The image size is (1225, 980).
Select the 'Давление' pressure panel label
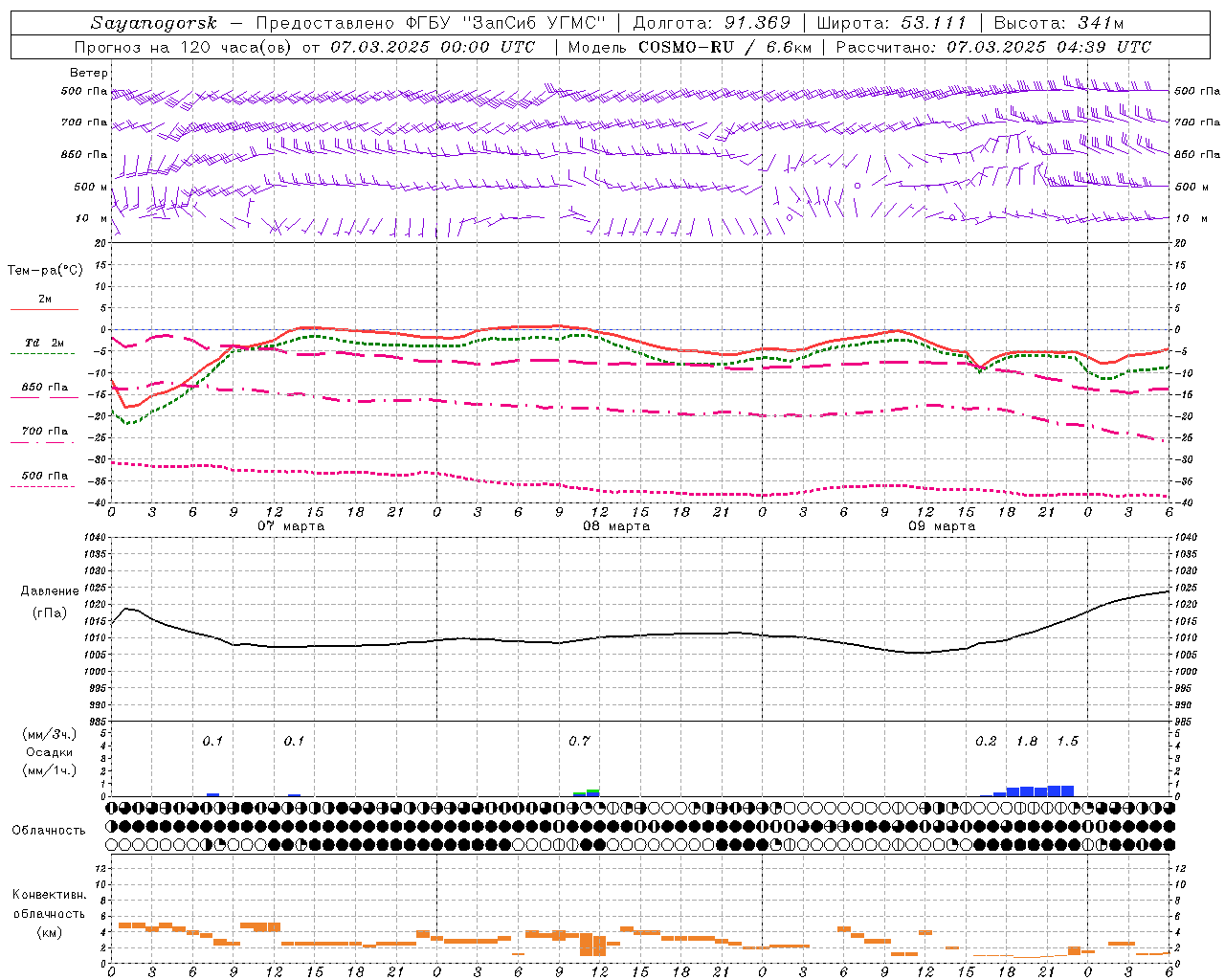pyautogui.click(x=50, y=591)
